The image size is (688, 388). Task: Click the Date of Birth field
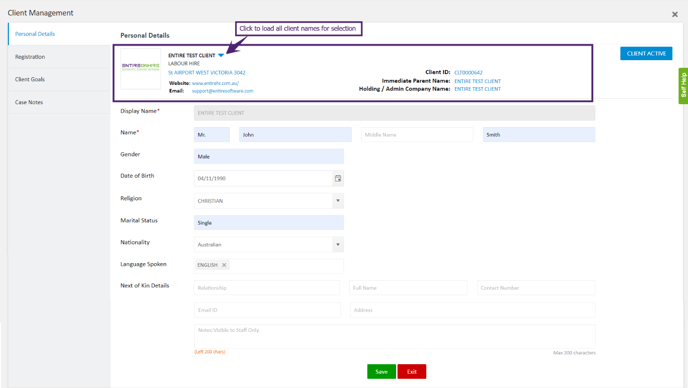(263, 178)
